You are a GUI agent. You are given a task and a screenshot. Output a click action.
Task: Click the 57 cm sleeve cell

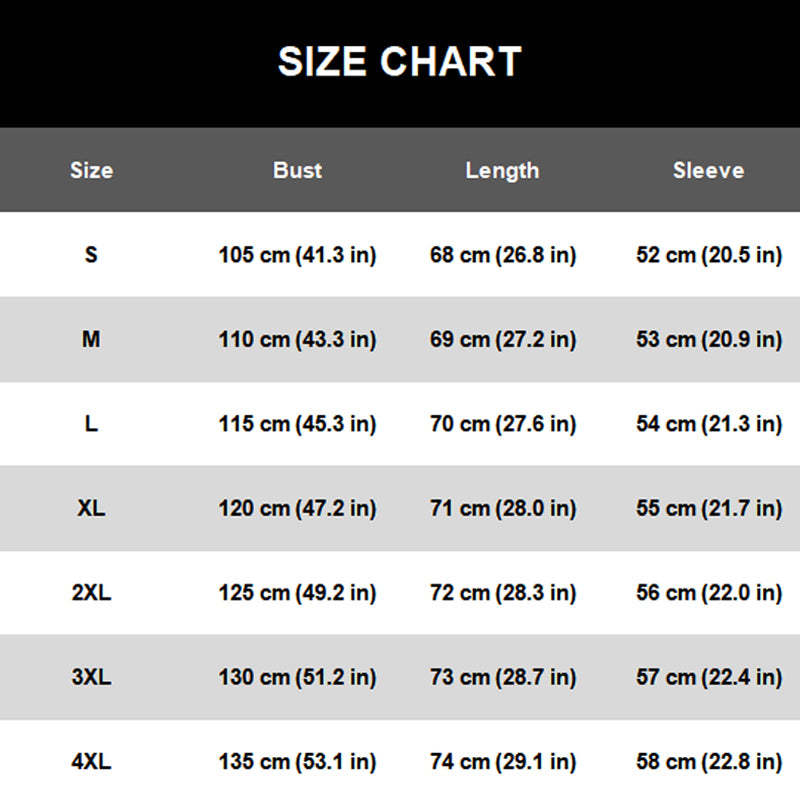[x=708, y=677]
